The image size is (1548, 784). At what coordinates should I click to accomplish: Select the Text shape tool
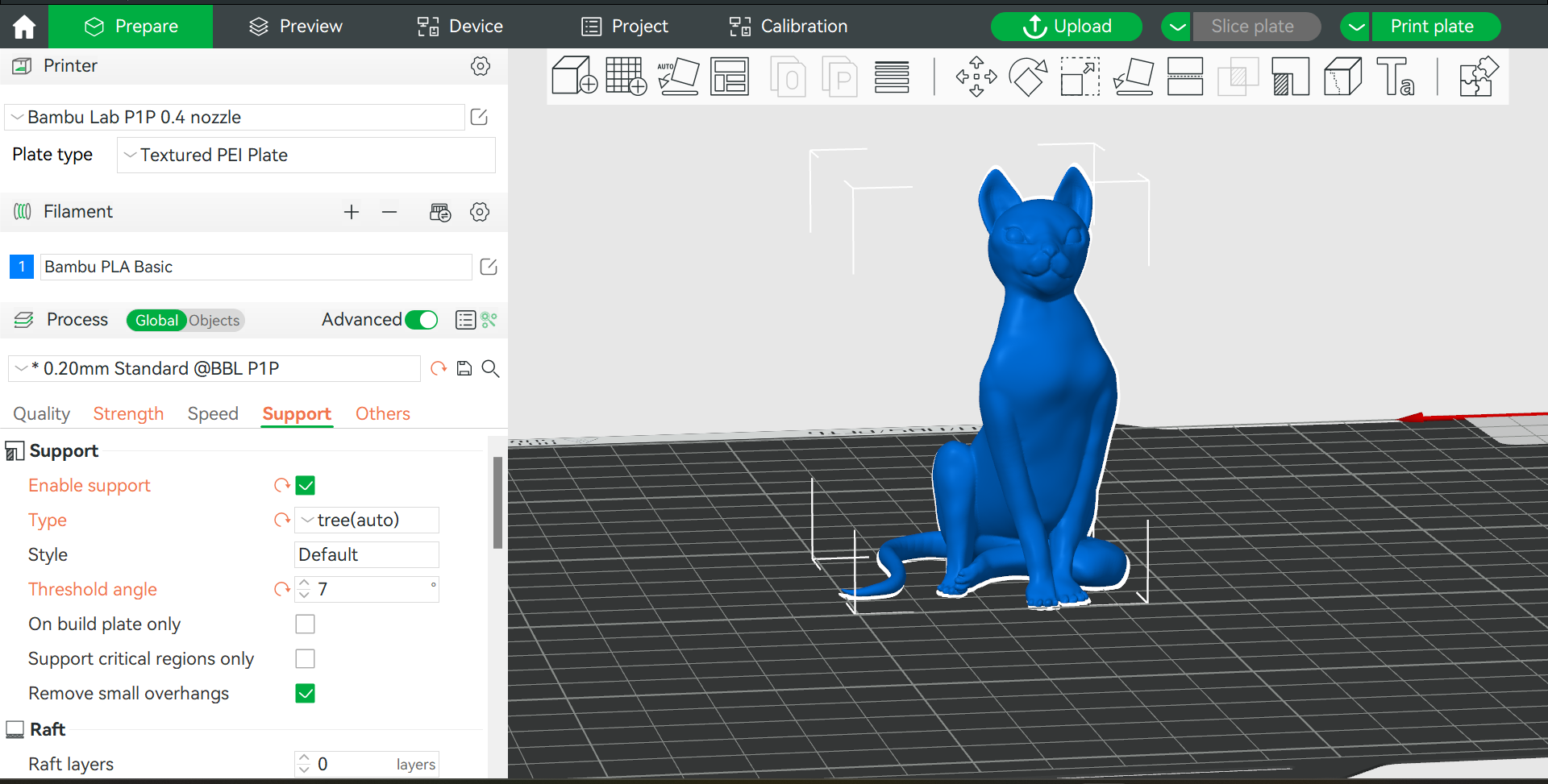point(1395,77)
